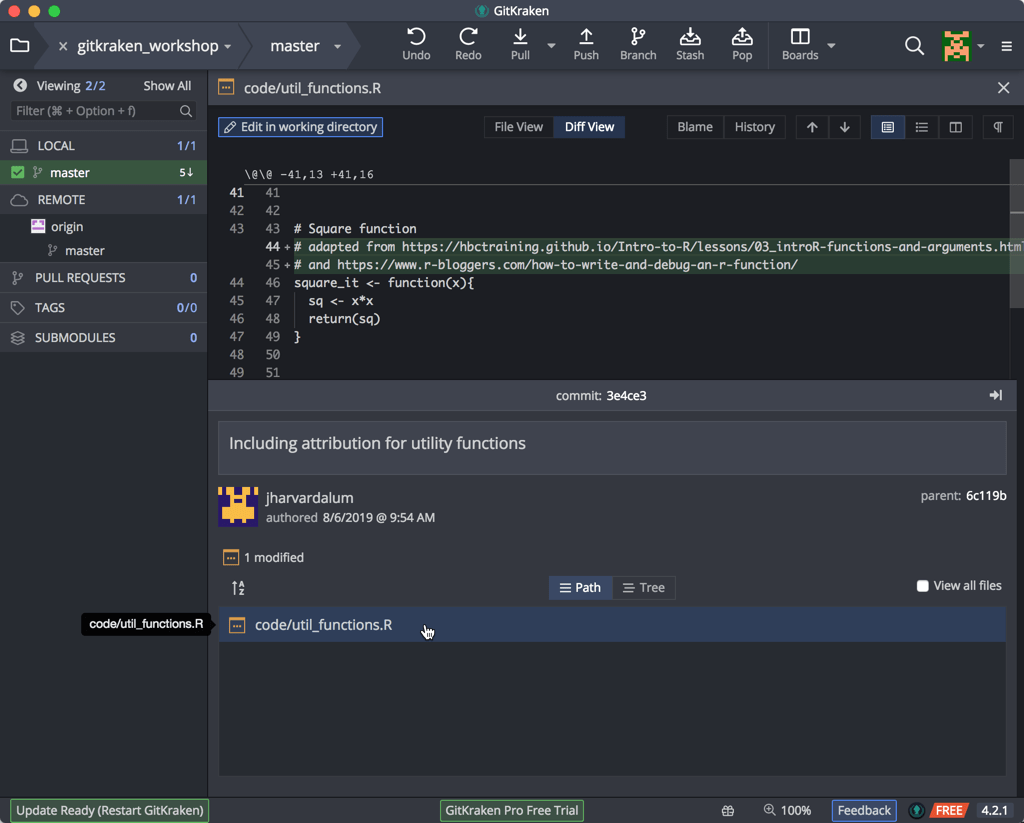Switch file list to Tree view
The height and width of the screenshot is (823, 1024).
[x=643, y=588]
